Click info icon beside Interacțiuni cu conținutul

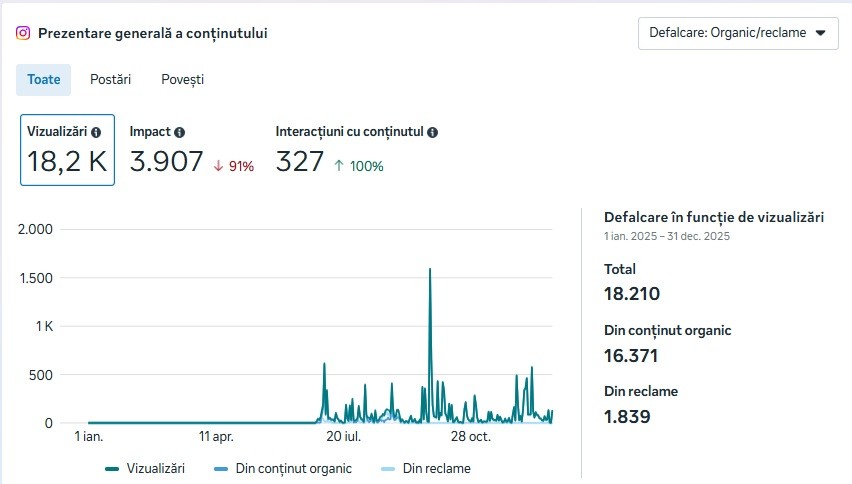pyautogui.click(x=433, y=132)
